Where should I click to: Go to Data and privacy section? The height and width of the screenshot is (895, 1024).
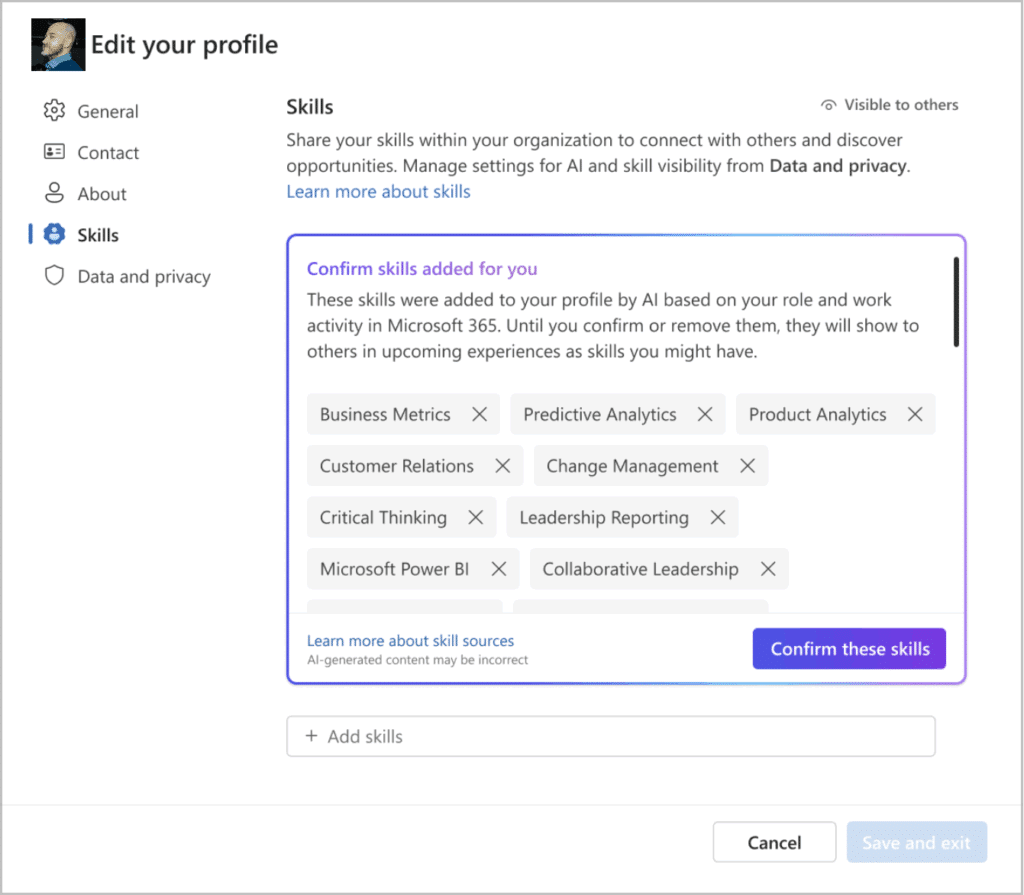144,276
